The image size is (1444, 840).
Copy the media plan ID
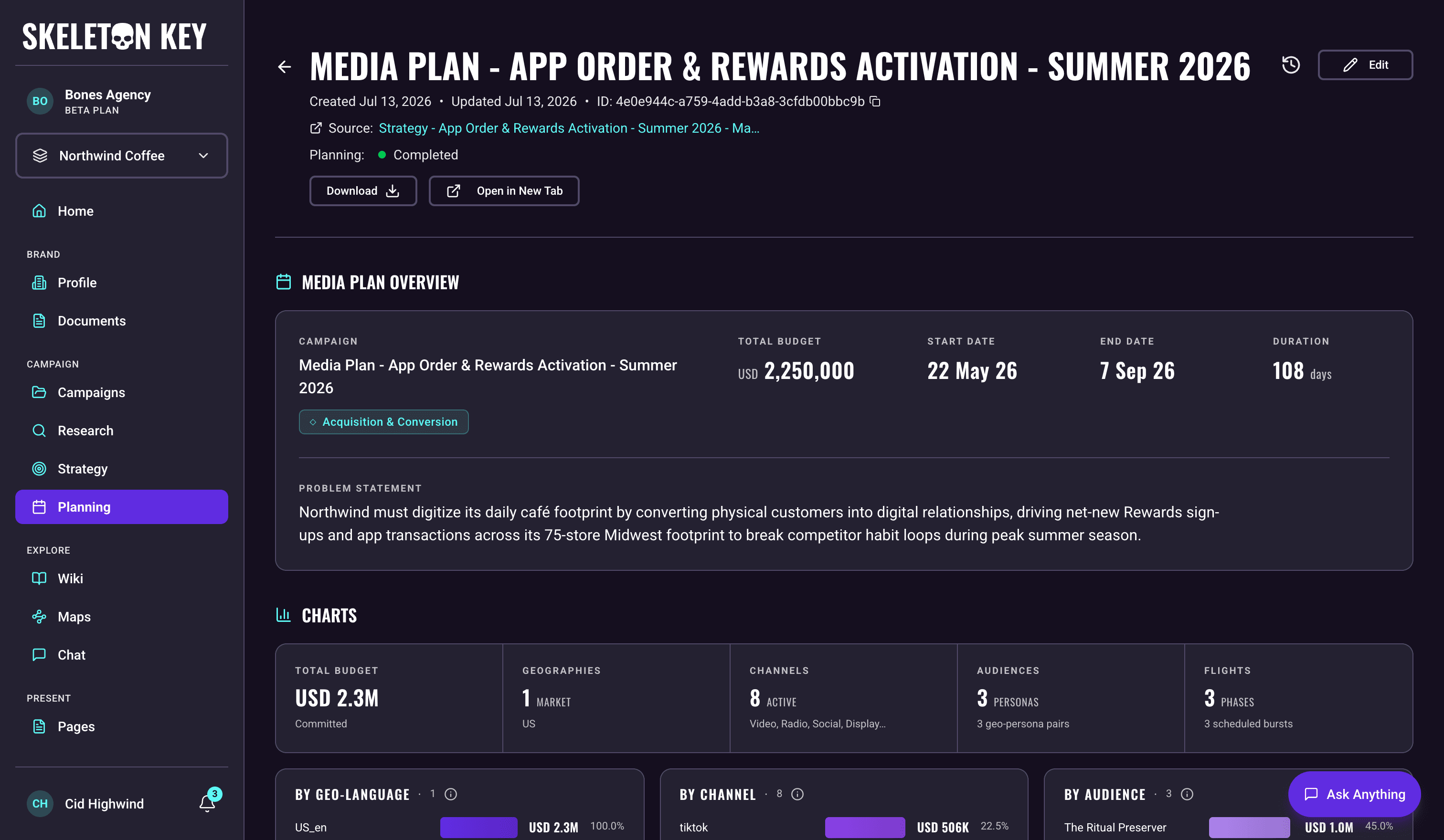(x=875, y=101)
